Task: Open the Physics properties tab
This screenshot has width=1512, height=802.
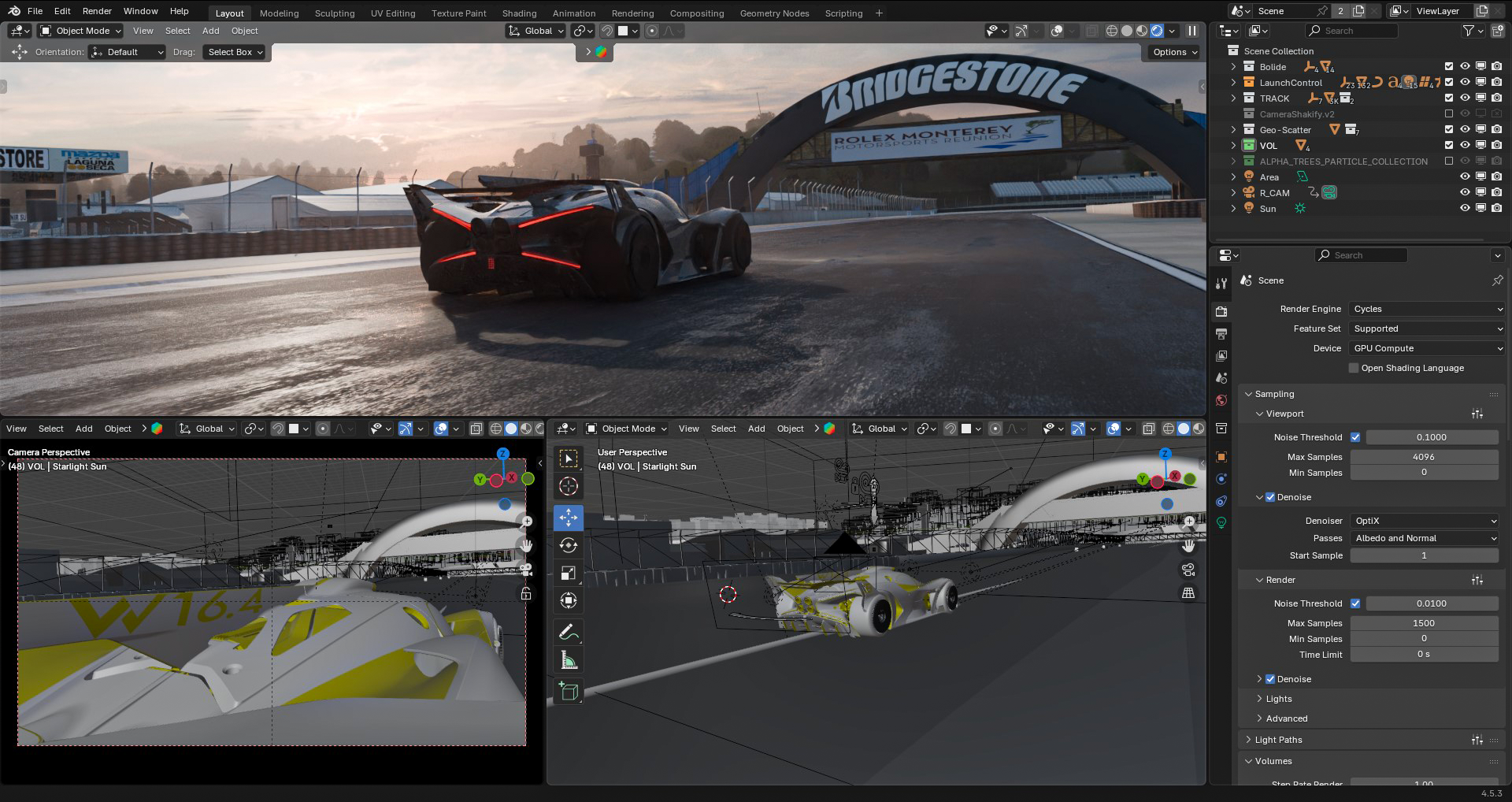Action: (1221, 479)
